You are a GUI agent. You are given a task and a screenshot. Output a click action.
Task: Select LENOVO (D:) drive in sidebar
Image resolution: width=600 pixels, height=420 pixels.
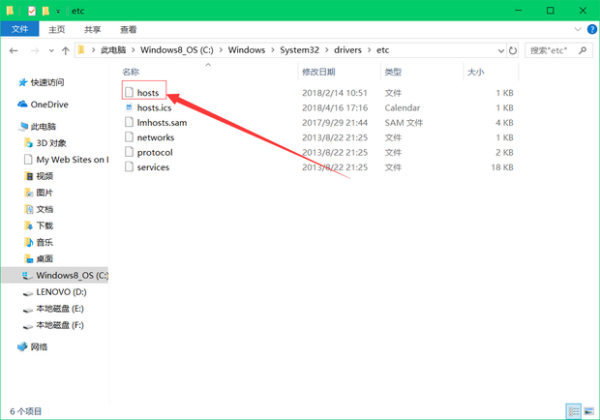coord(62,292)
